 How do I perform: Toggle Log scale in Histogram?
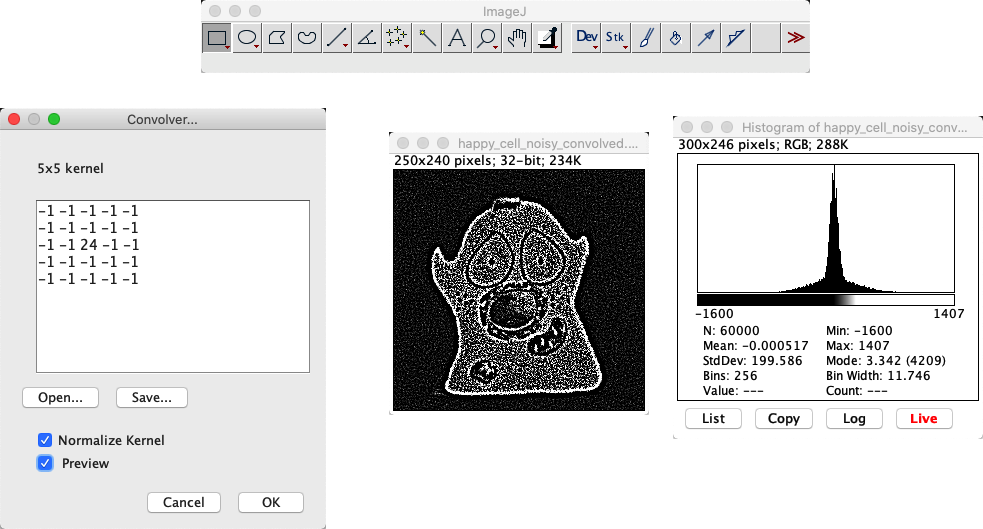(854, 419)
